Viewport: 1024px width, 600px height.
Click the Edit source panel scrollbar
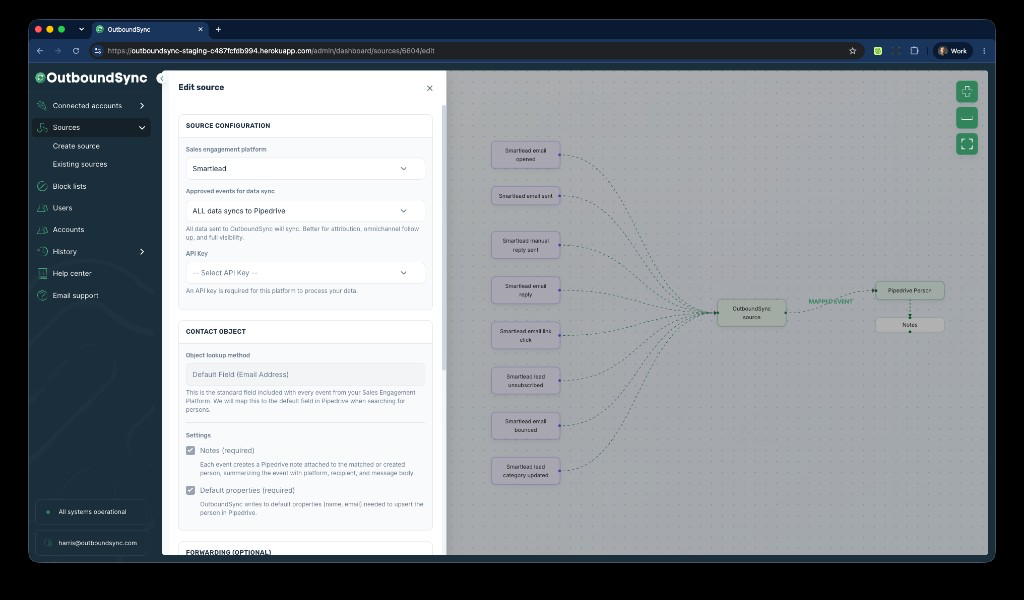(444, 238)
